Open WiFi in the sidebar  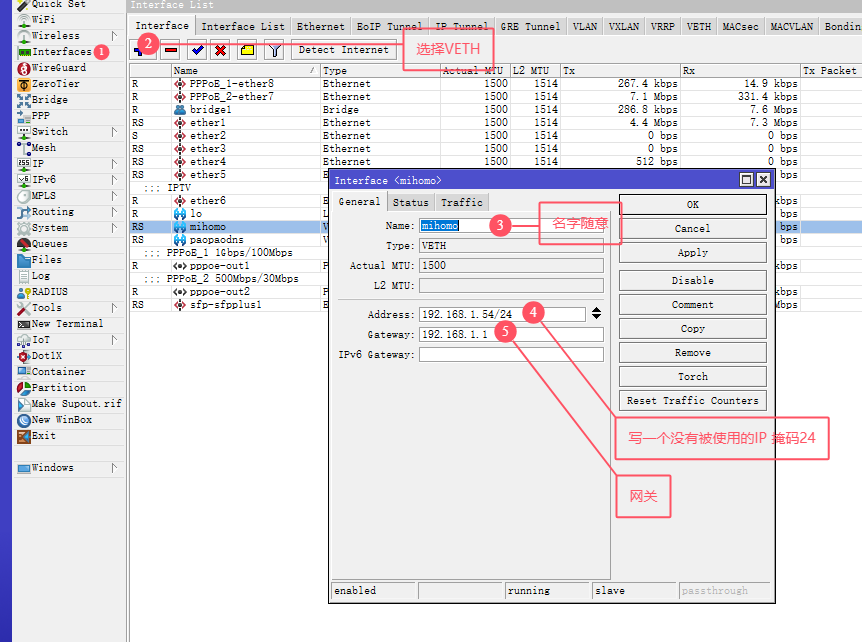click(x=43, y=19)
